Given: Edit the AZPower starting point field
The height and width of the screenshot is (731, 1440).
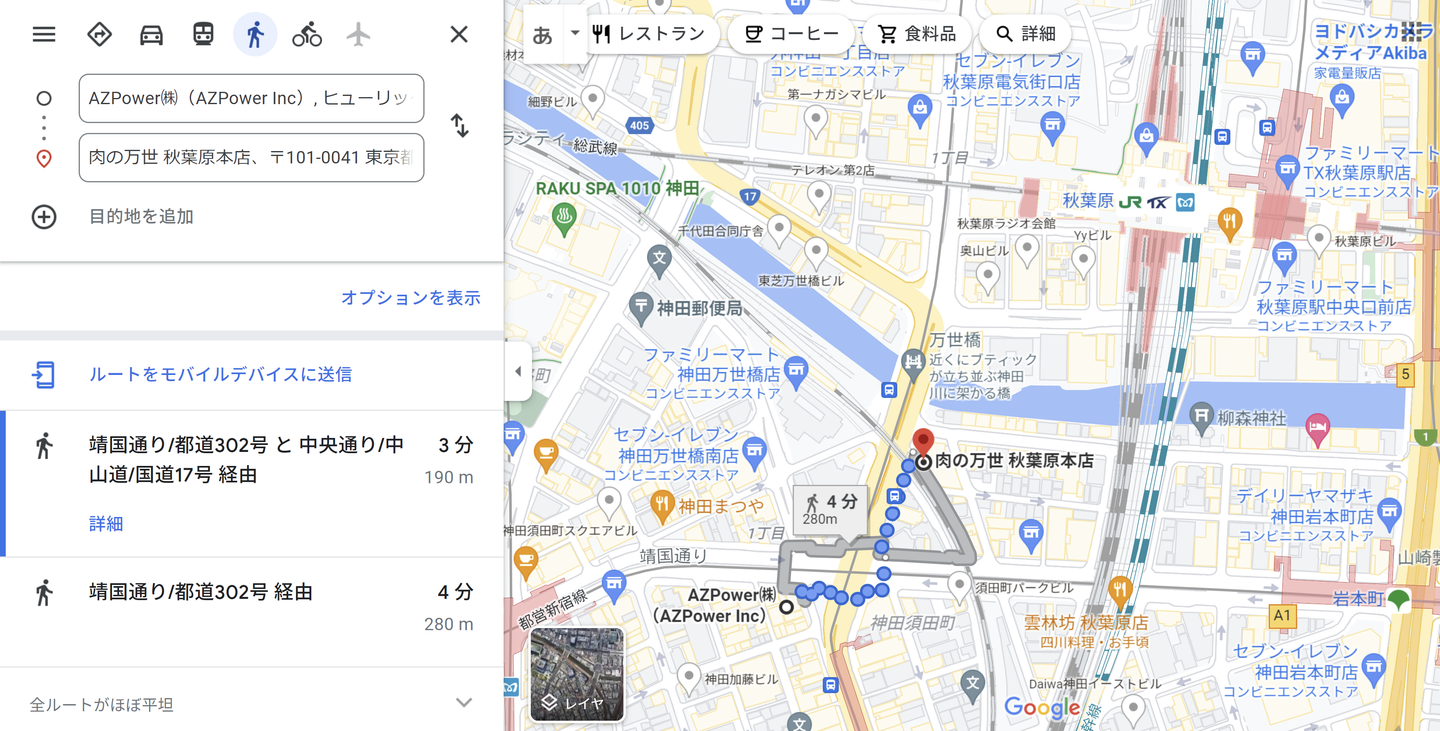Looking at the screenshot, I should [x=251, y=98].
